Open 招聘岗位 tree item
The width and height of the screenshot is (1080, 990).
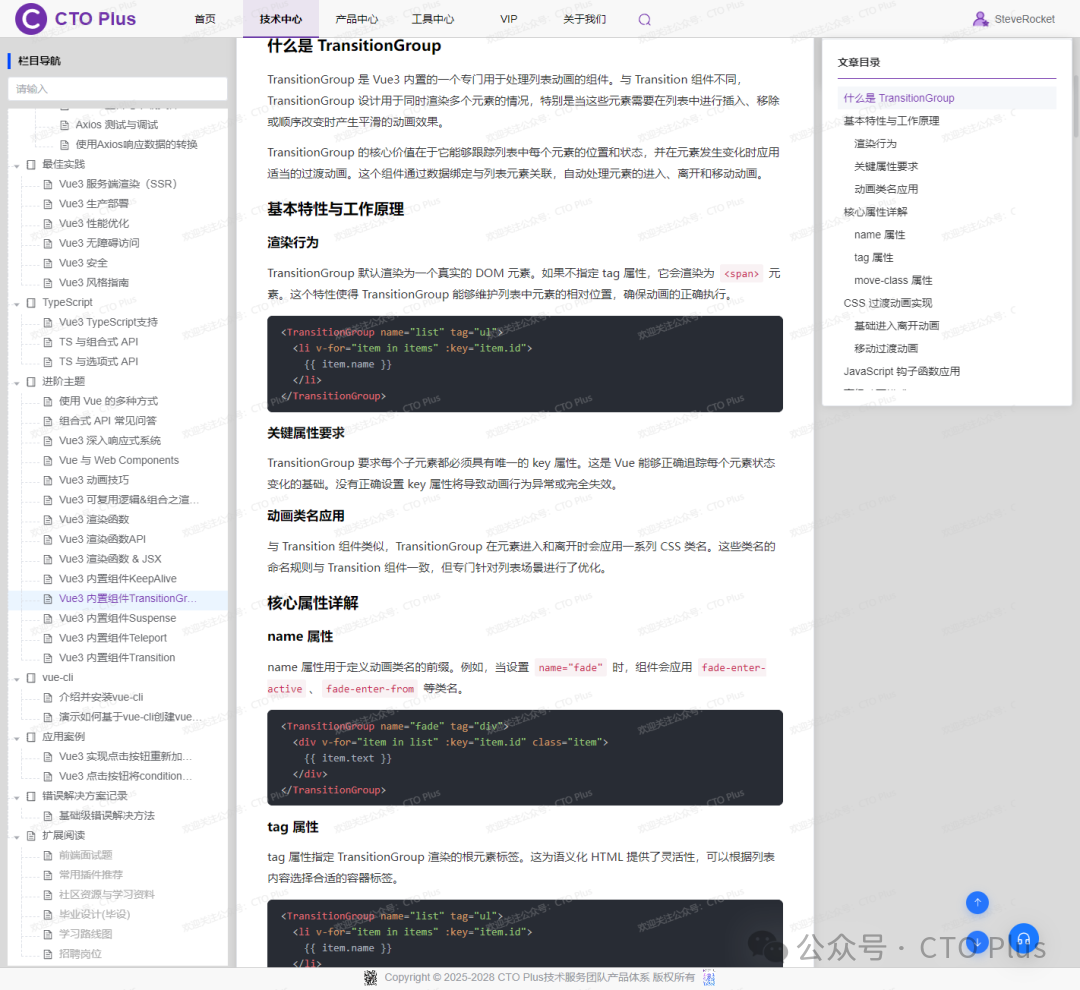coord(80,953)
